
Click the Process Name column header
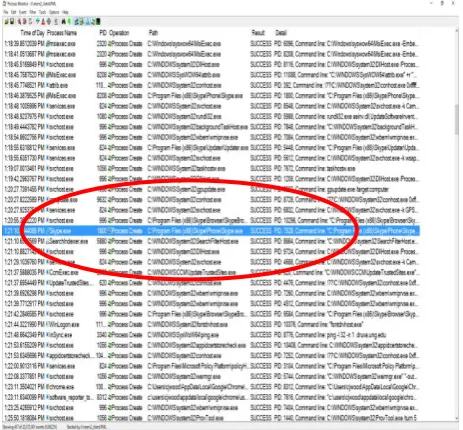tap(62, 33)
